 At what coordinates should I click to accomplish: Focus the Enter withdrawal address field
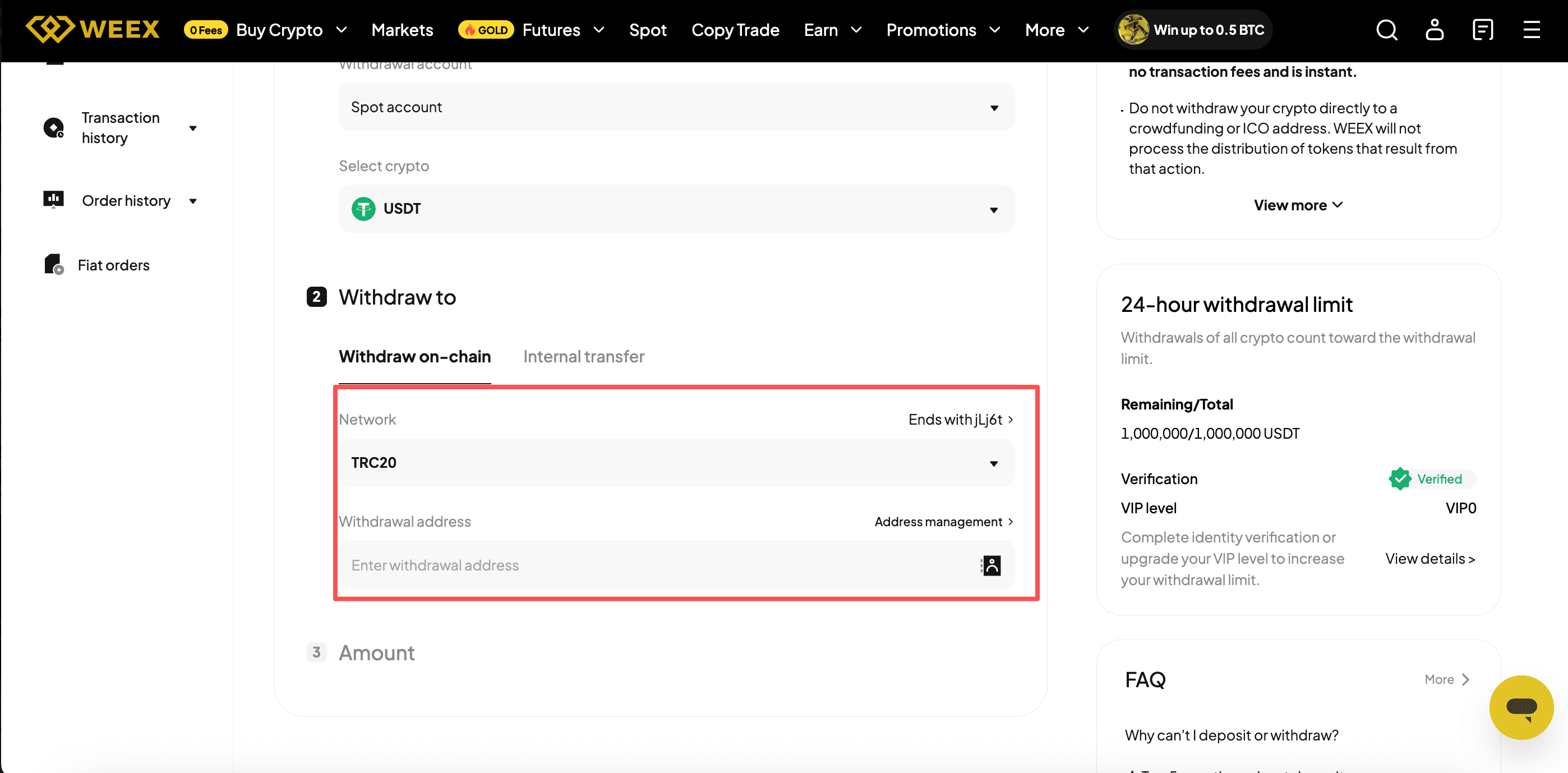[676, 565]
